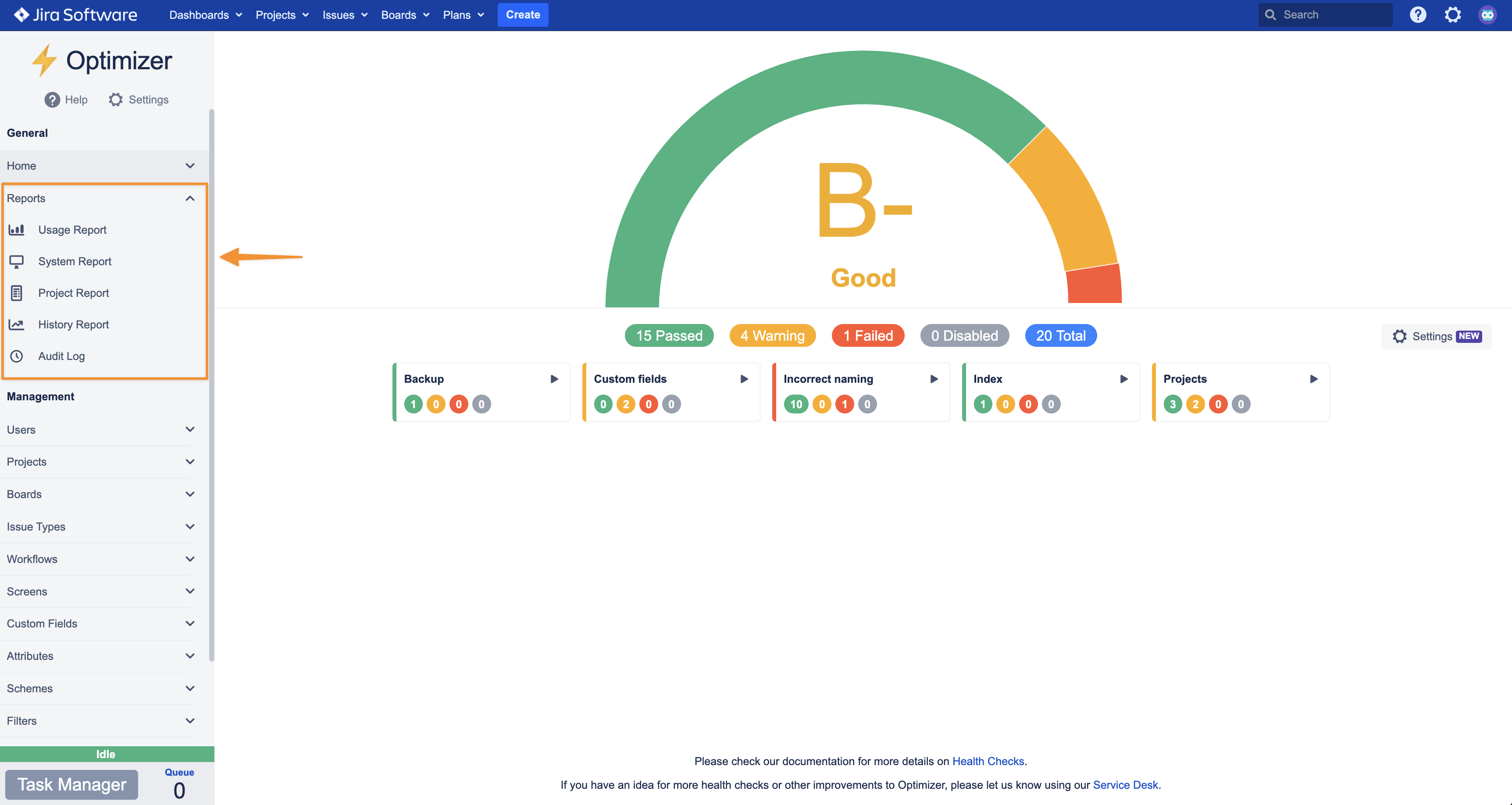The image size is (1512, 805).
Task: Open Project Report document icon
Action: 16,293
